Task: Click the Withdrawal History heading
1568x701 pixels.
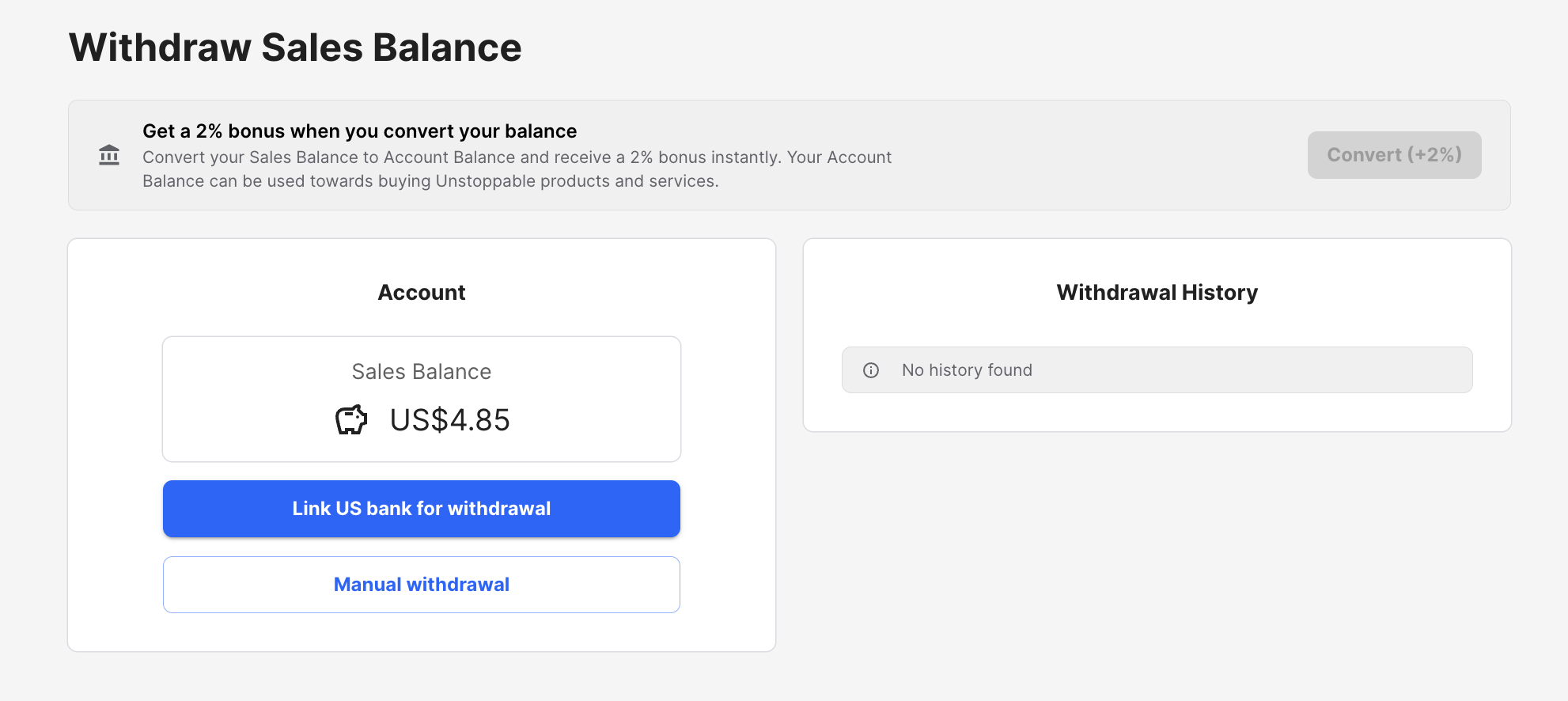Action: click(x=1157, y=293)
